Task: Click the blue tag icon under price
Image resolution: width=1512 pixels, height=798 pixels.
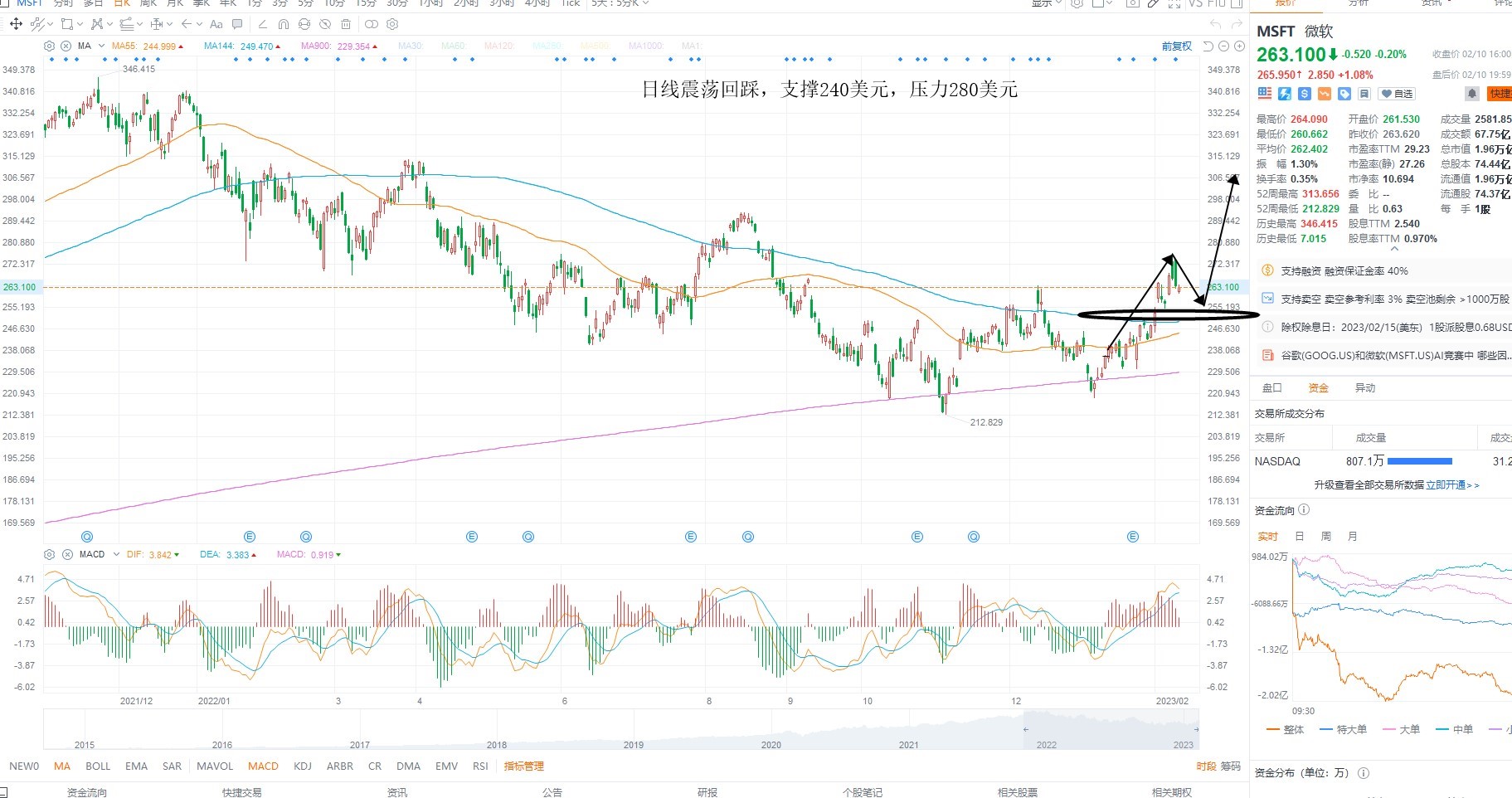Action: [1344, 94]
